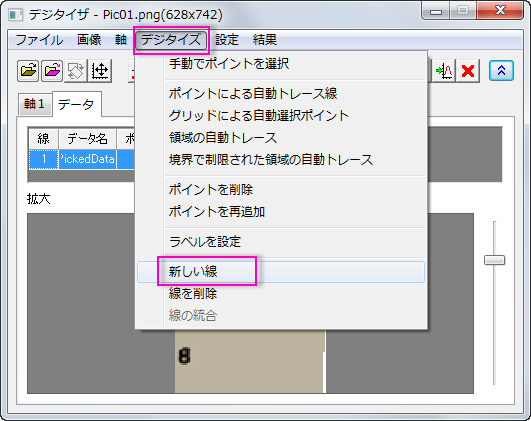The height and width of the screenshot is (421, 531).
Task: Click the rotate image icon
Action: 76,71
